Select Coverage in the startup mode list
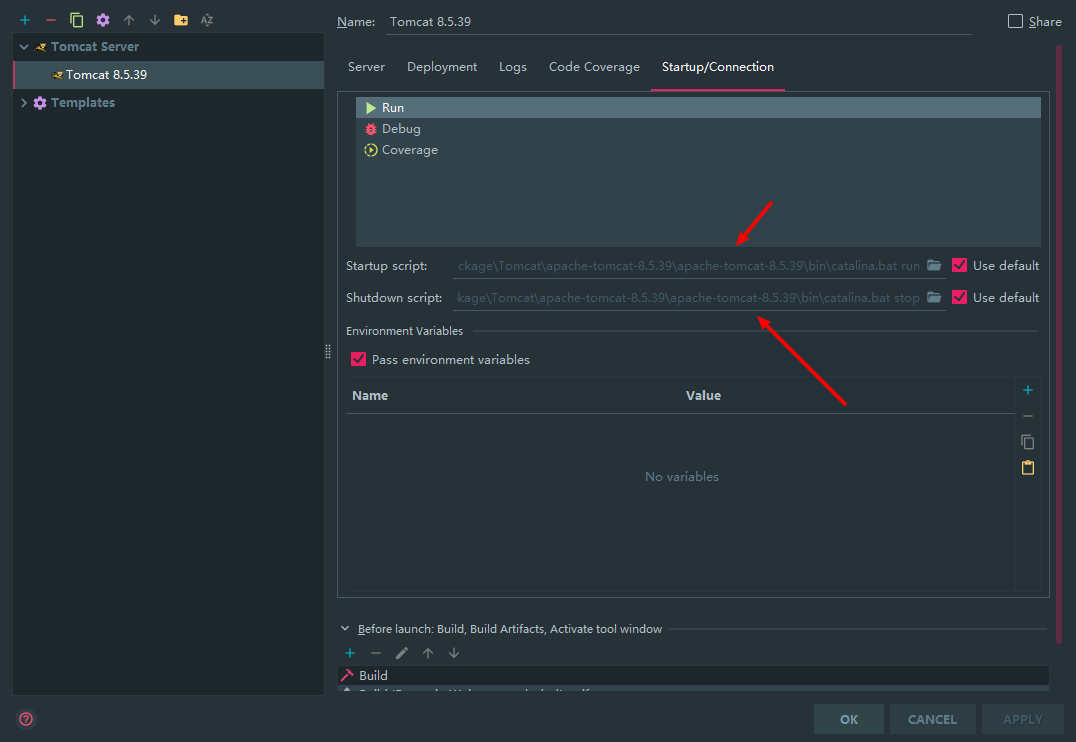This screenshot has height=742, width=1076. click(x=698, y=150)
